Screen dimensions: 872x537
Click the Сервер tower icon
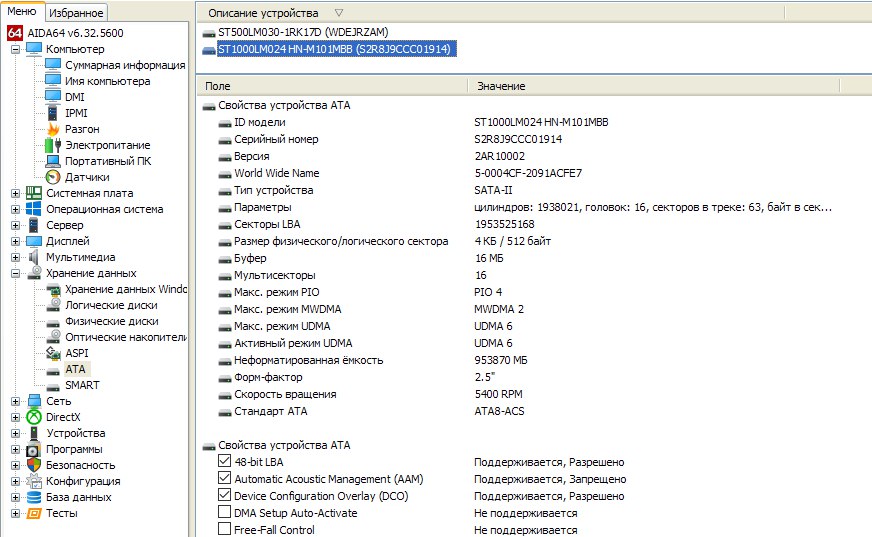coord(34,225)
